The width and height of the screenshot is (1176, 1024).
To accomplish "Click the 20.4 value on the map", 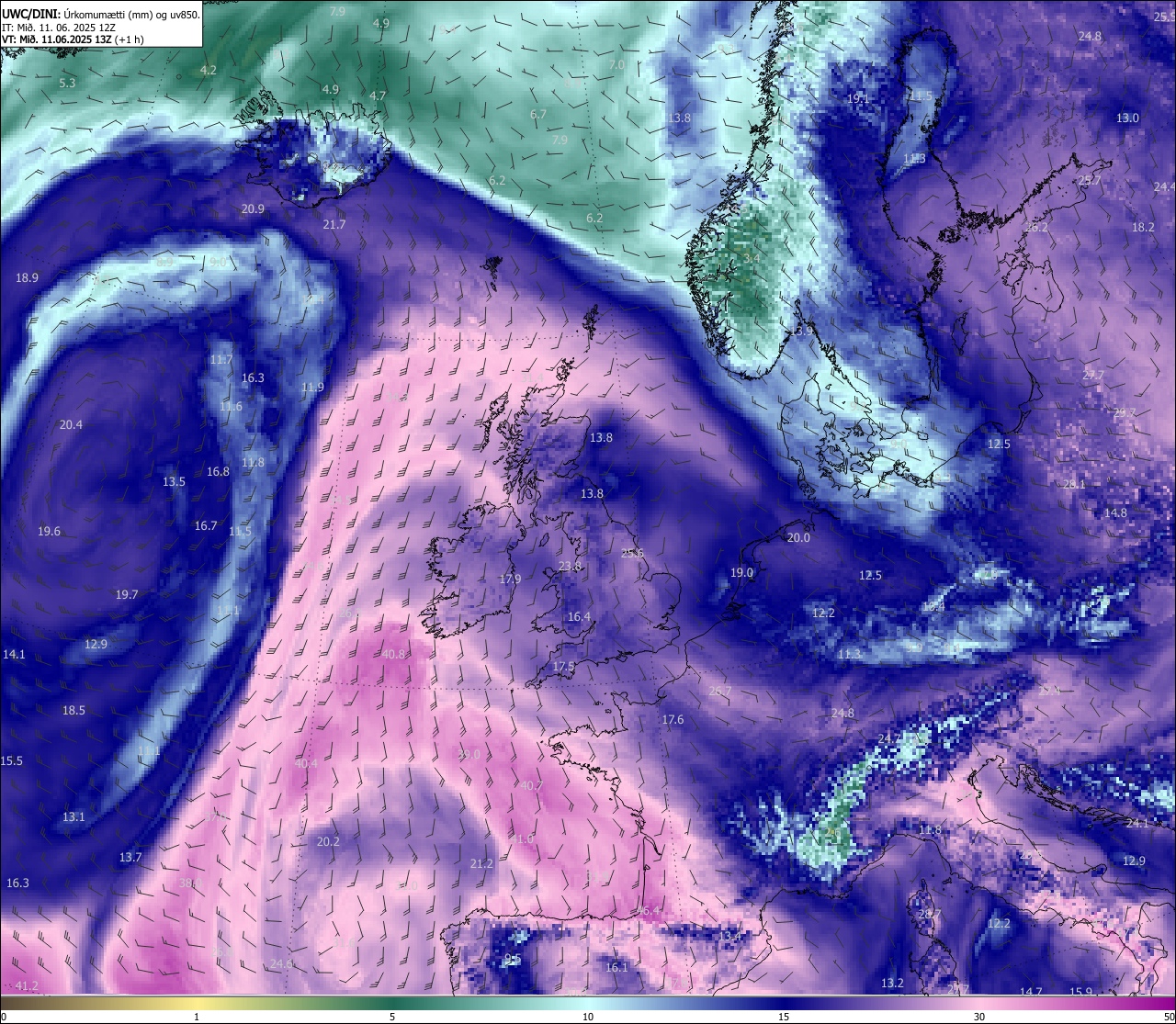I will (x=71, y=424).
